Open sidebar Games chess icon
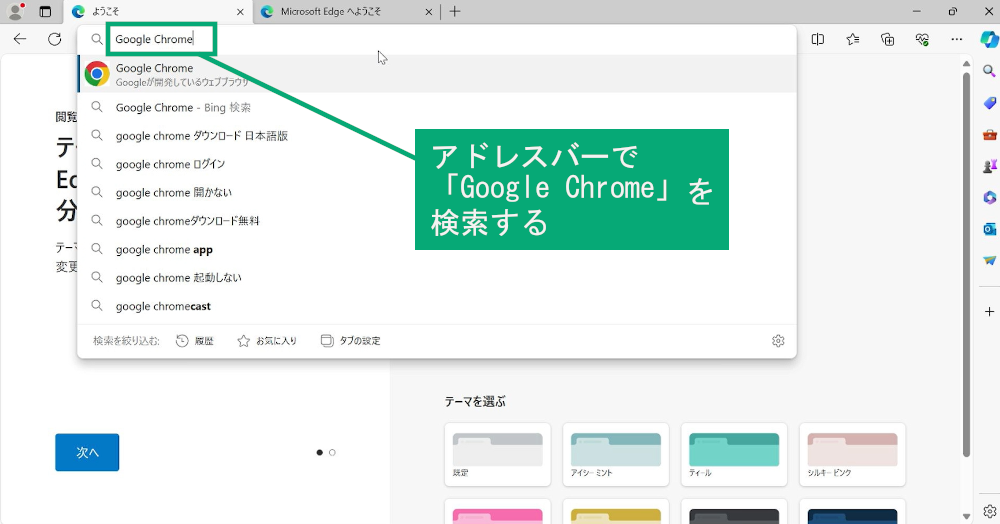Image resolution: width=1000 pixels, height=524 pixels. coord(989,166)
